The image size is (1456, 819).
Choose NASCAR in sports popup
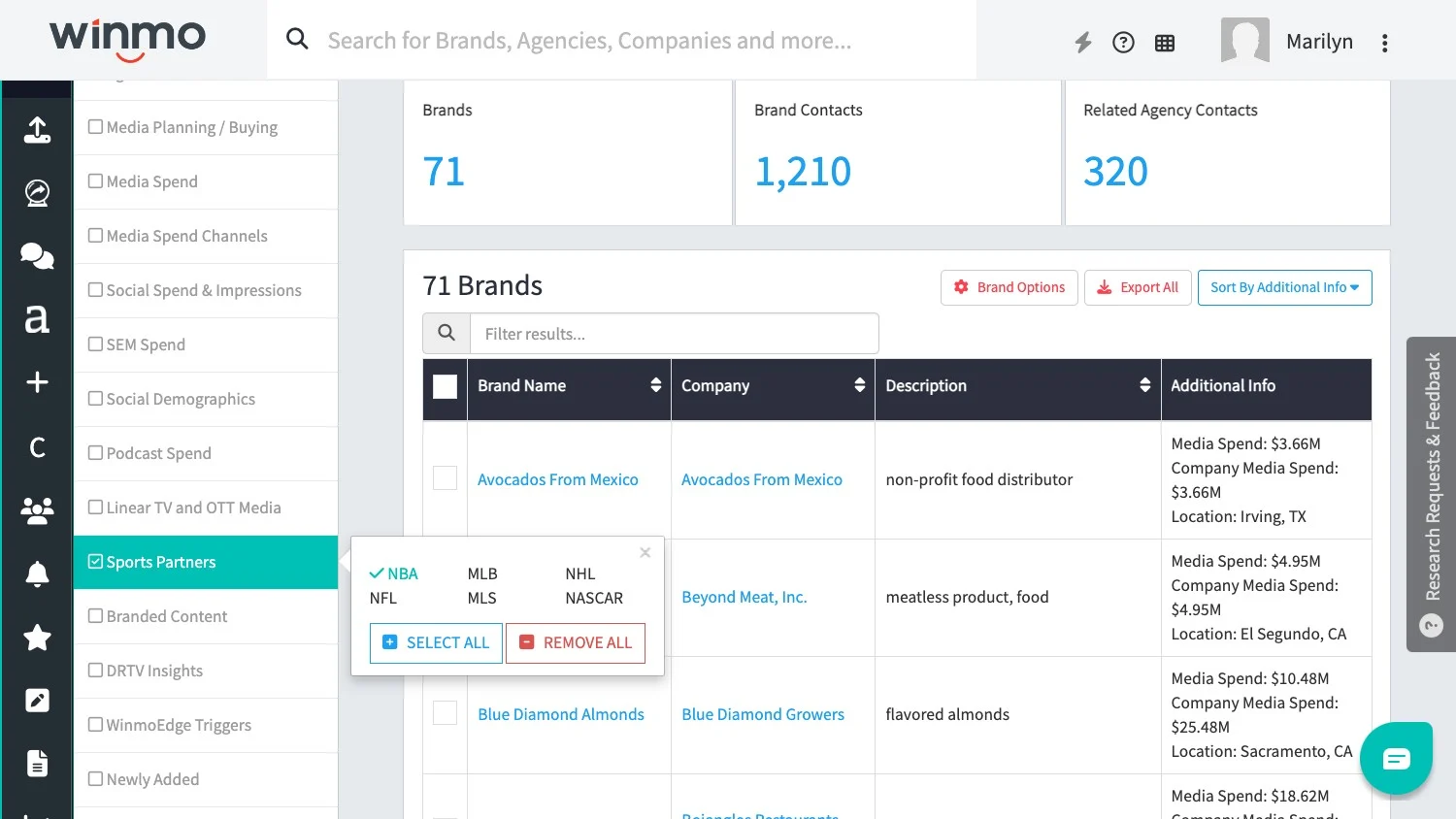point(594,598)
